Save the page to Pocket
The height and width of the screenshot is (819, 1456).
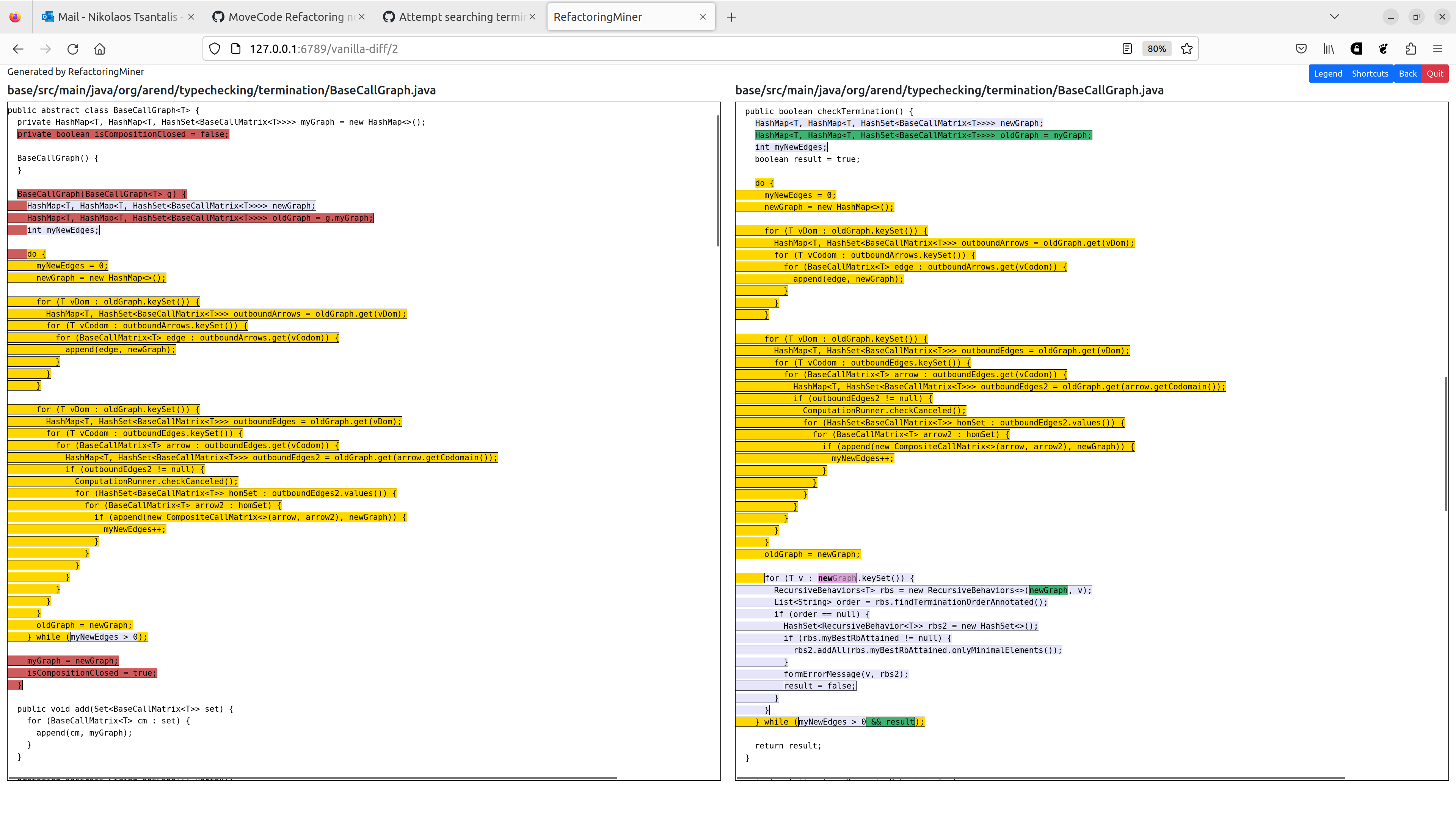tap(1301, 49)
